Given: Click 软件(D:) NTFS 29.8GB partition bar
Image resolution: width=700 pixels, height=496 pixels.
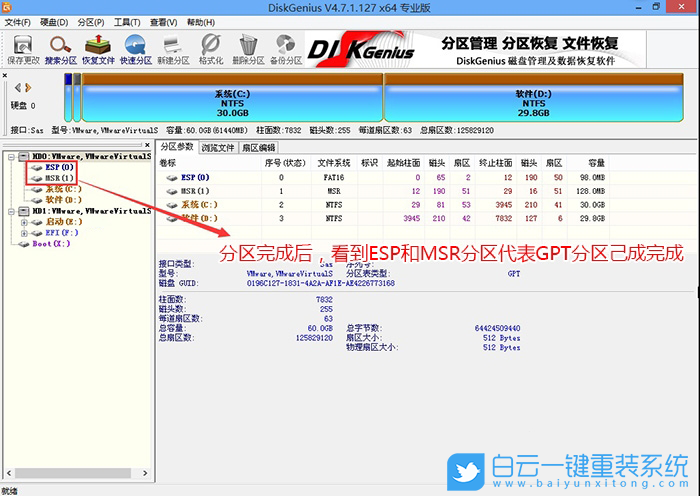Looking at the screenshot, I should (533, 98).
